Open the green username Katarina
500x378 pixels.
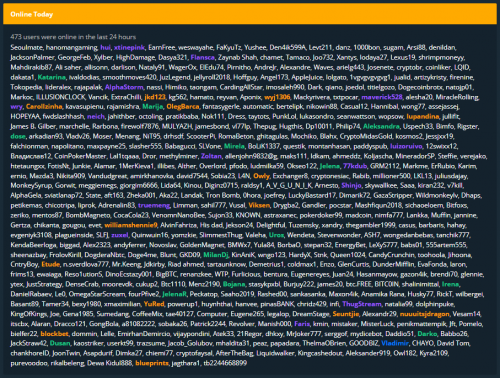pos(52,77)
